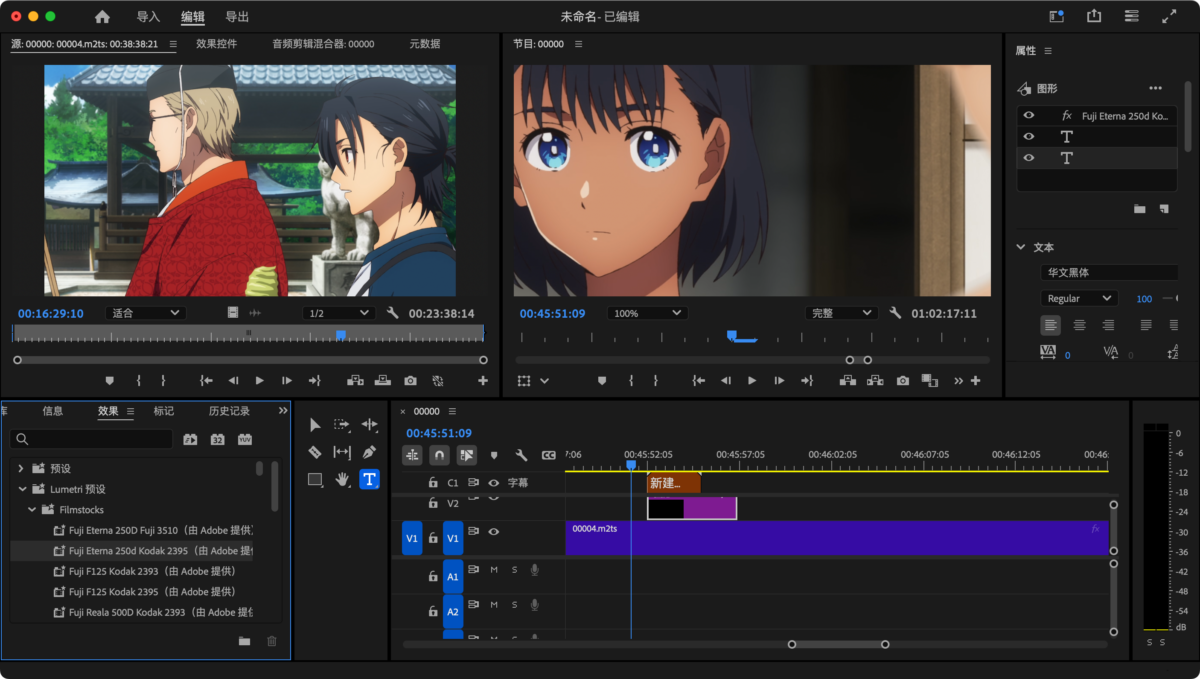Viewport: 1200px width, 679px height.
Task: Toggle timeline snapping magnet
Action: [x=439, y=455]
